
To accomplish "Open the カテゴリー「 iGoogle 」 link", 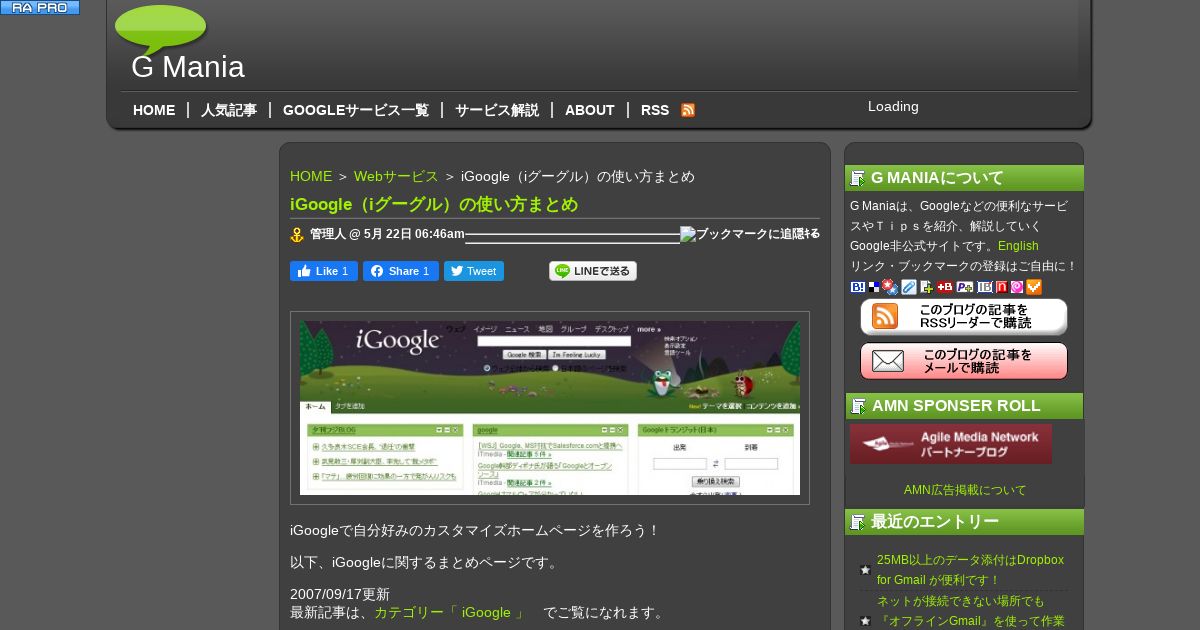I will point(449,612).
